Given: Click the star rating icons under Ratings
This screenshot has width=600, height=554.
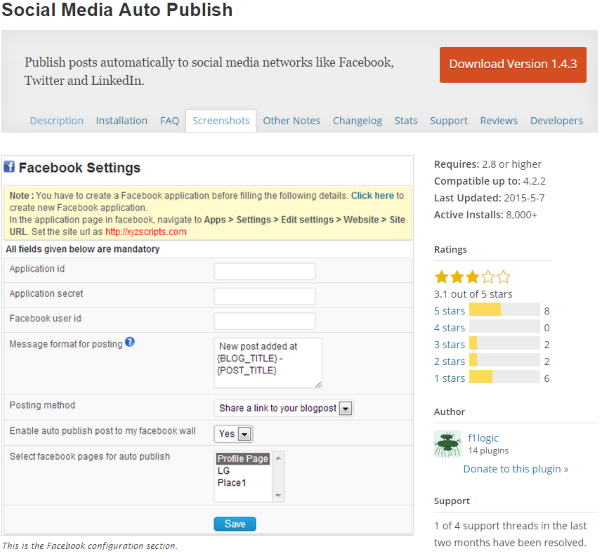Looking at the screenshot, I should (x=472, y=277).
